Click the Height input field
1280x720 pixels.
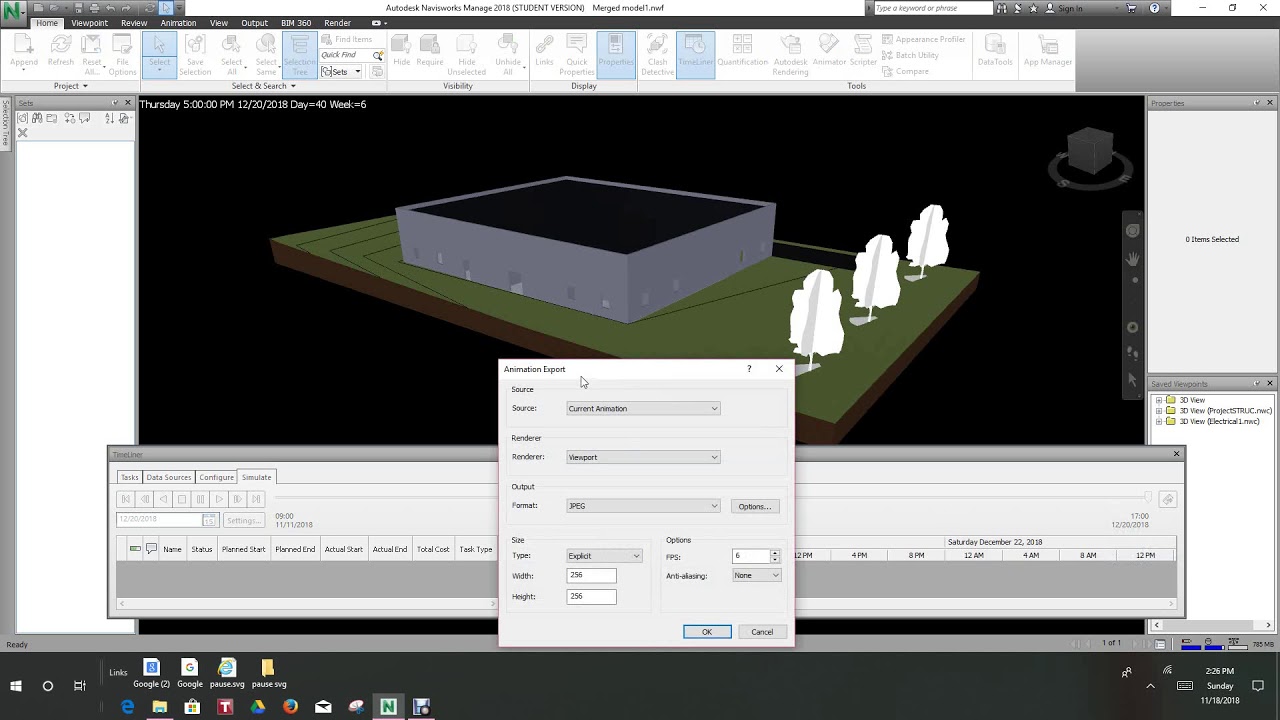[591, 597]
